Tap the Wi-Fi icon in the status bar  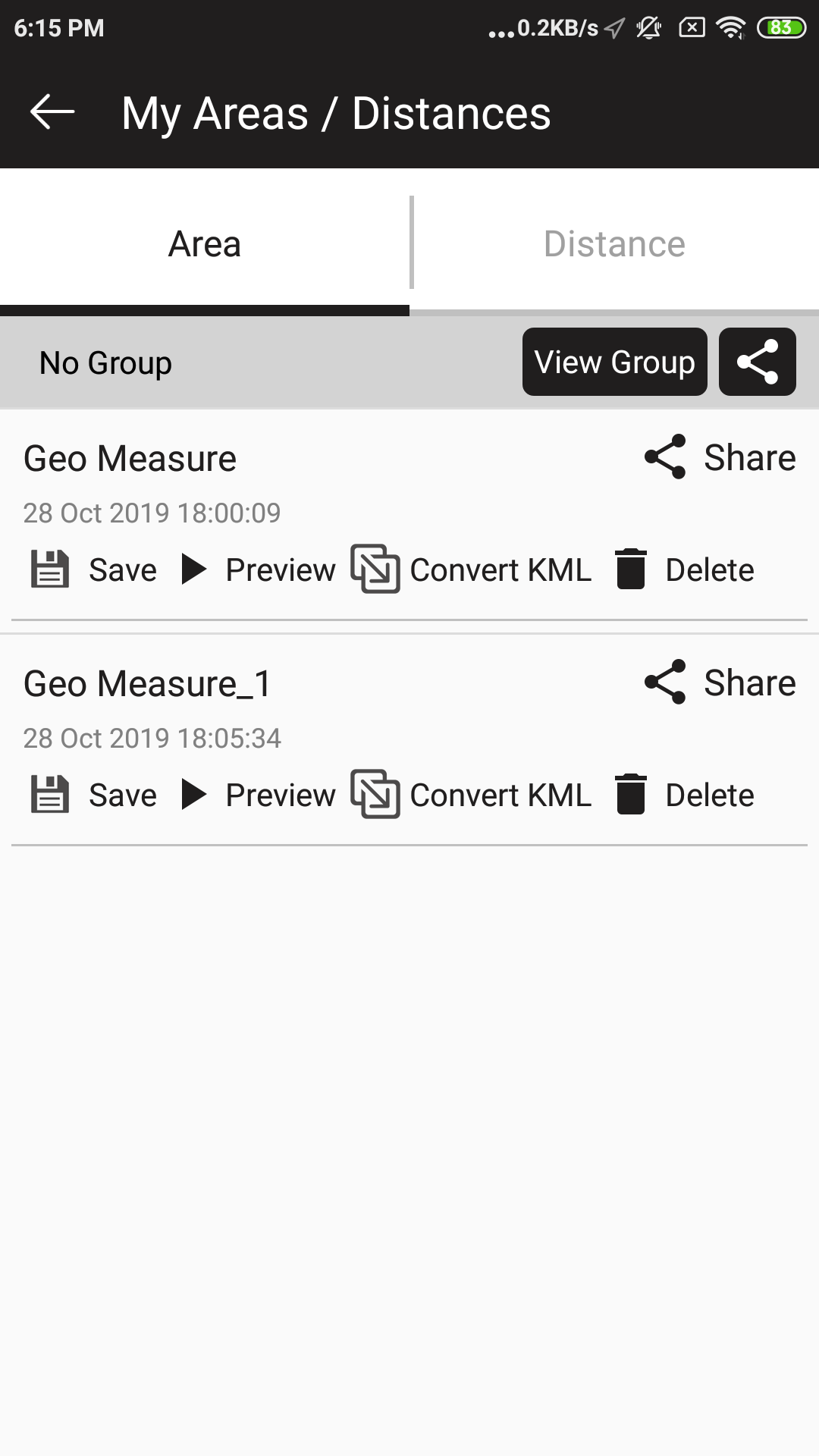click(x=730, y=28)
